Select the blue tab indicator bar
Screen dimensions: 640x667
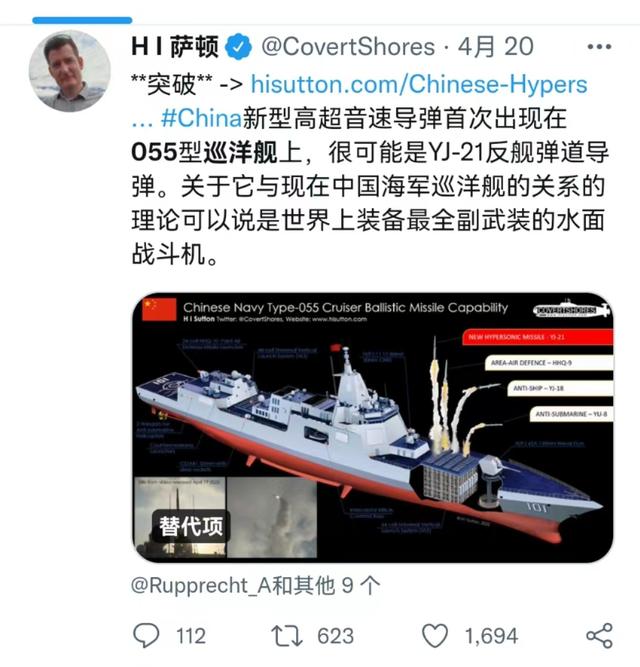[82, 20]
